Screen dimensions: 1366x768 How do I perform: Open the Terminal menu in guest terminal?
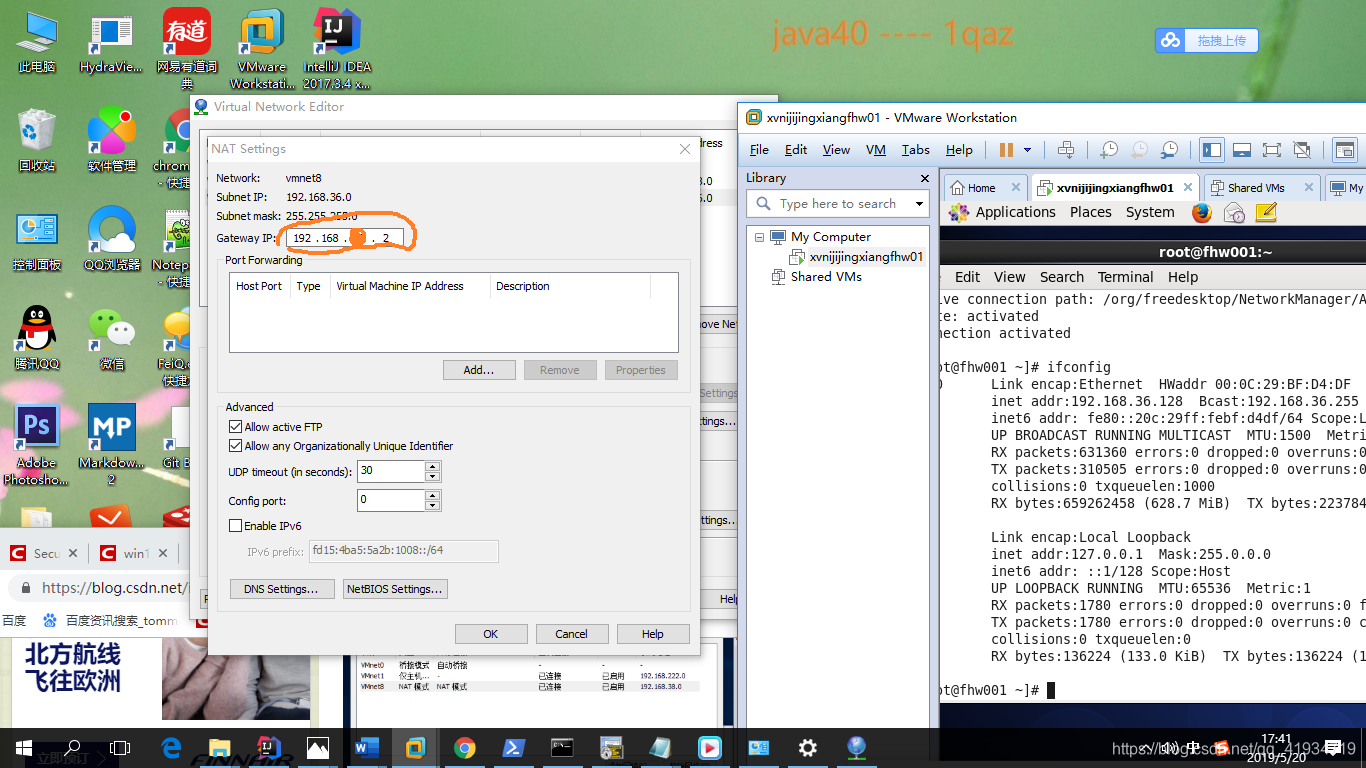click(x=1126, y=277)
